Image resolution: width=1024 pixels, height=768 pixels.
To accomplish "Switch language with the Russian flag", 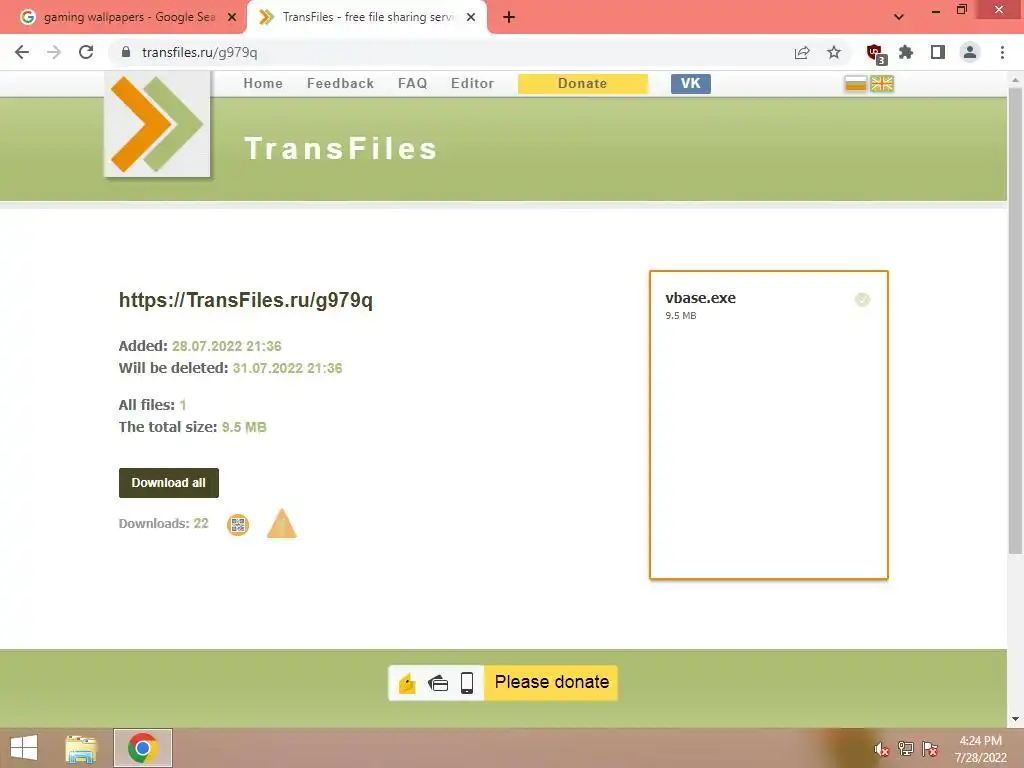I will [x=856, y=84].
